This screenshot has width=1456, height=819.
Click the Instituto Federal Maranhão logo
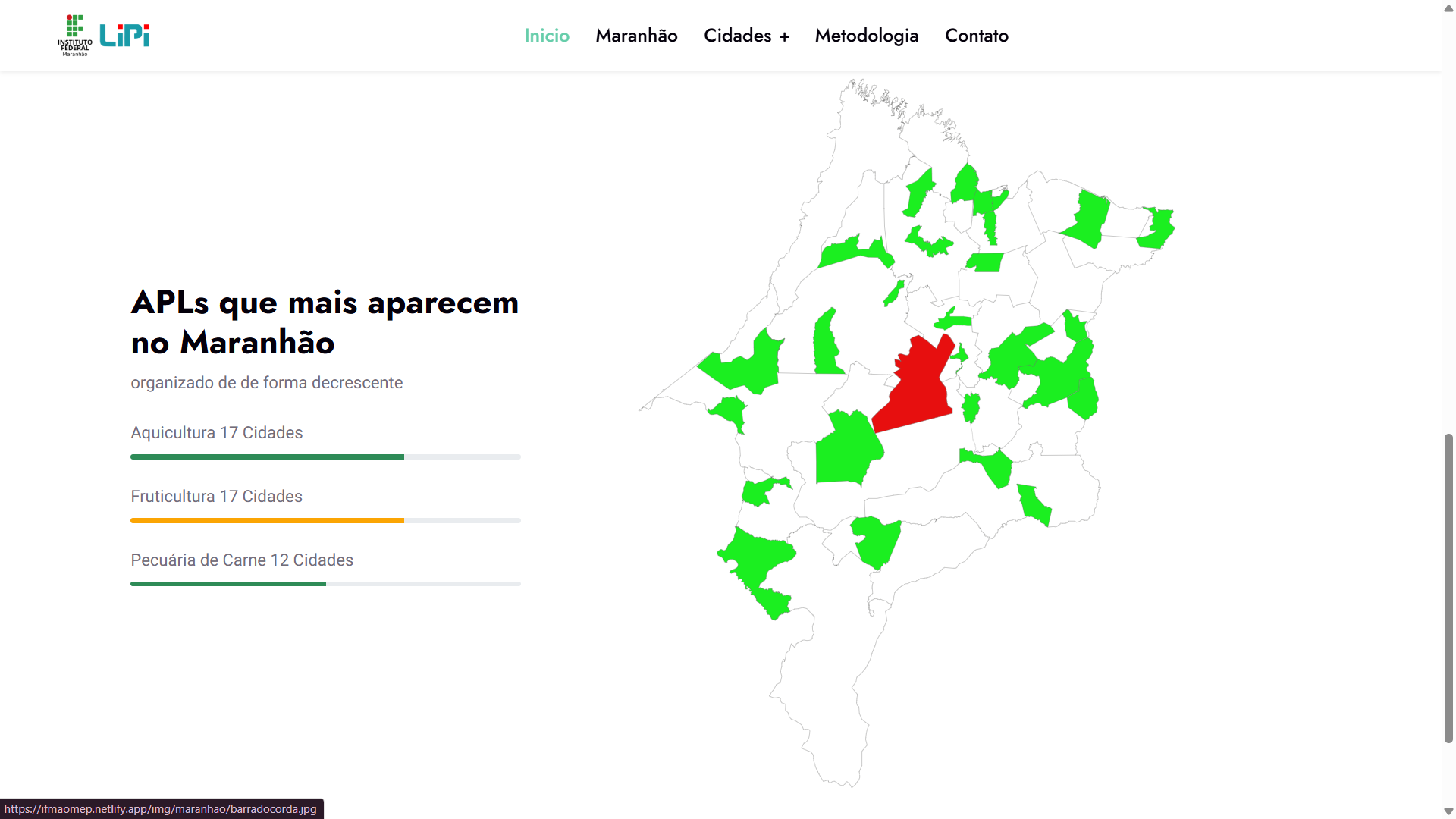[74, 35]
